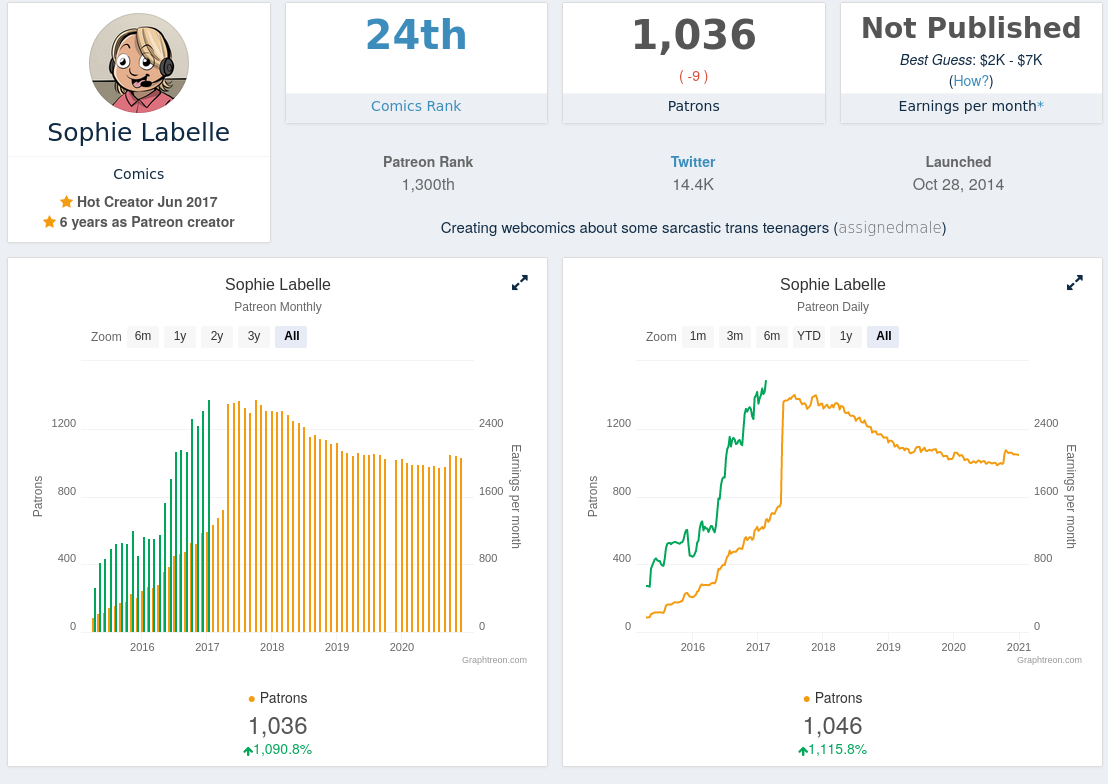
Task: Open the Twitter link
Action: [692, 162]
